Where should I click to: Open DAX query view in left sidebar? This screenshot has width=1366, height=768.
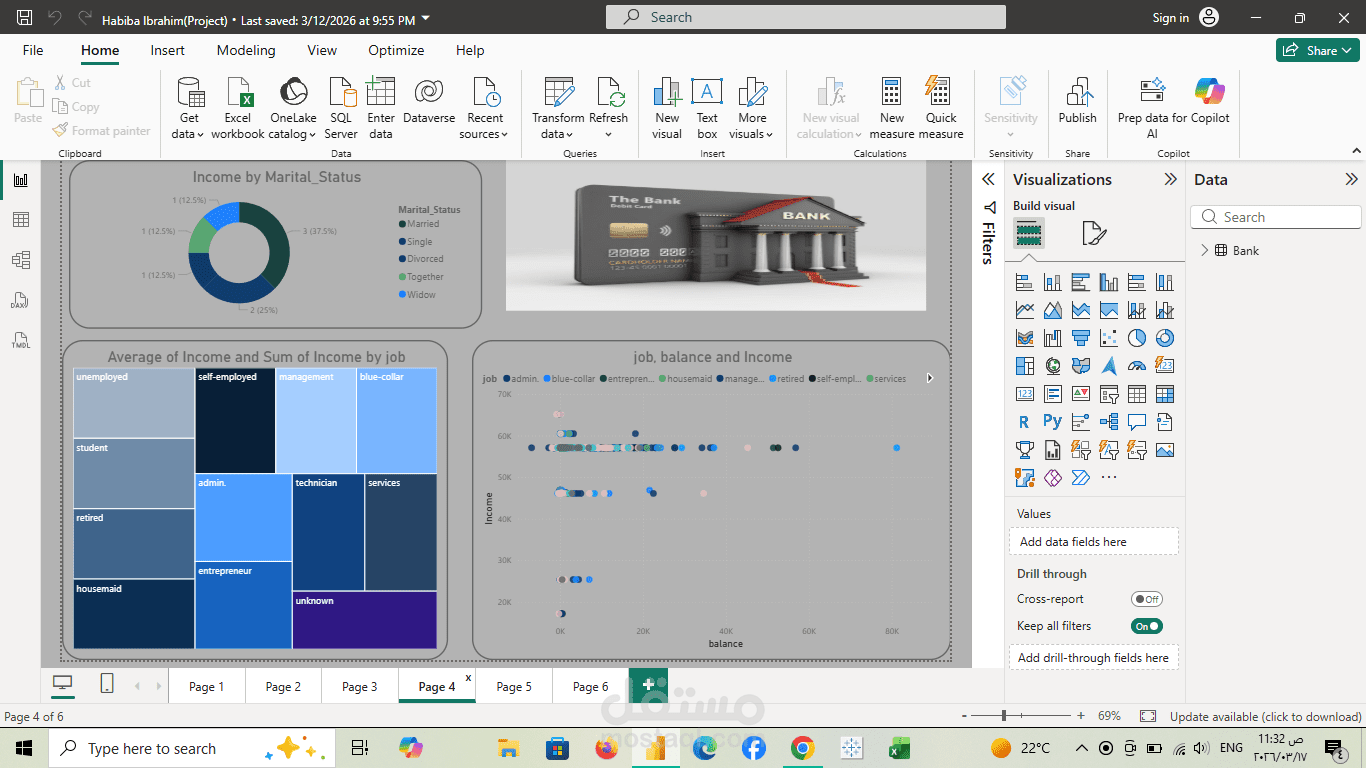[x=20, y=300]
